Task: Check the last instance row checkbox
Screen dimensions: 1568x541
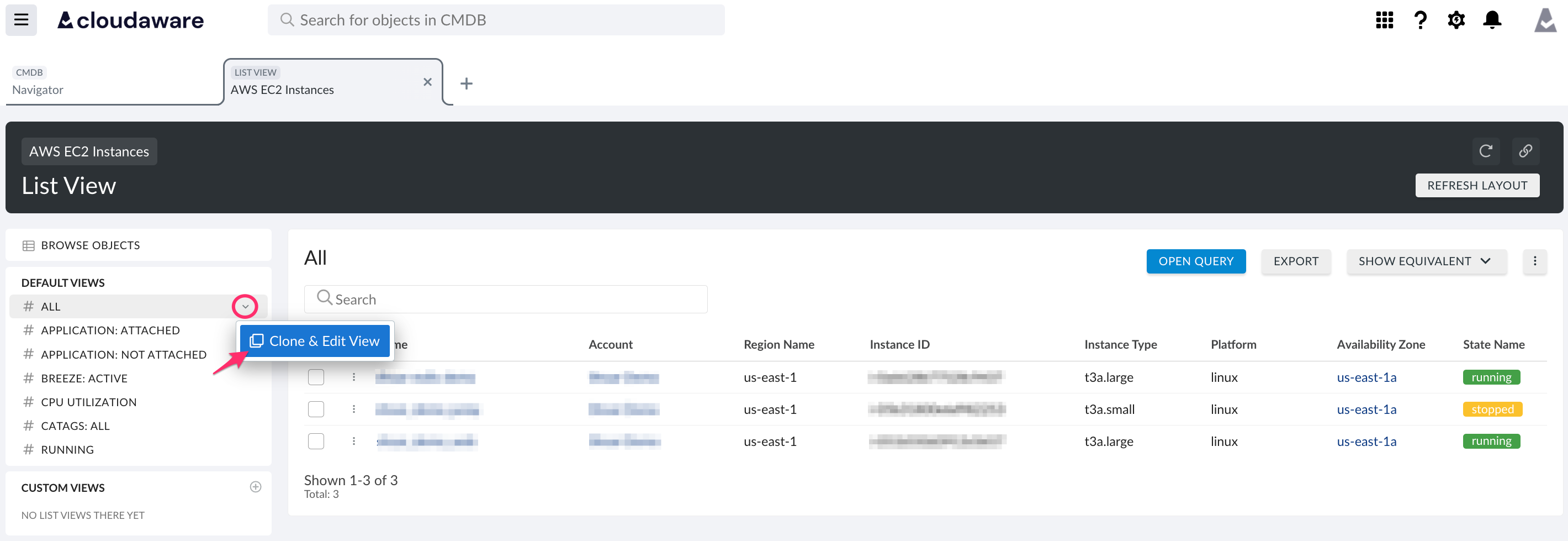Action: [x=316, y=441]
